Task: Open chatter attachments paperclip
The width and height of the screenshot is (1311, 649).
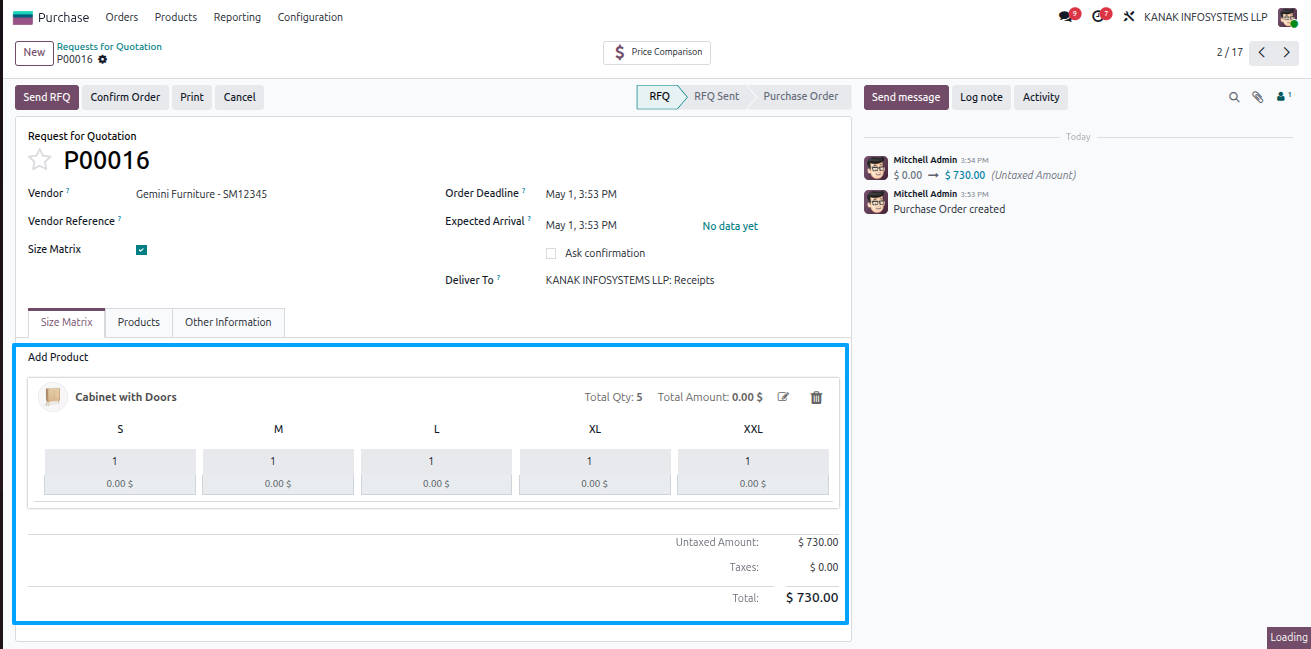Action: [x=1258, y=97]
